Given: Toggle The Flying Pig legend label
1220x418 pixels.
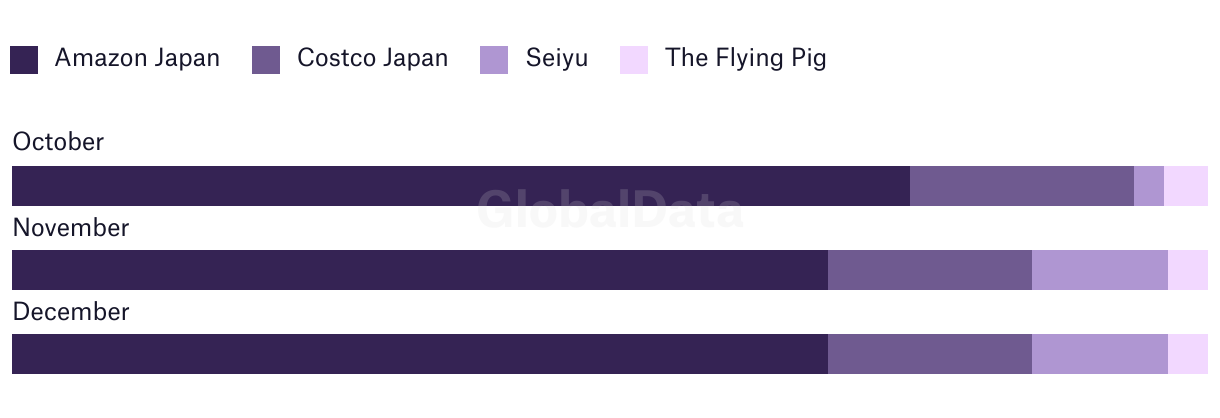Looking at the screenshot, I should pyautogui.click(x=746, y=58).
